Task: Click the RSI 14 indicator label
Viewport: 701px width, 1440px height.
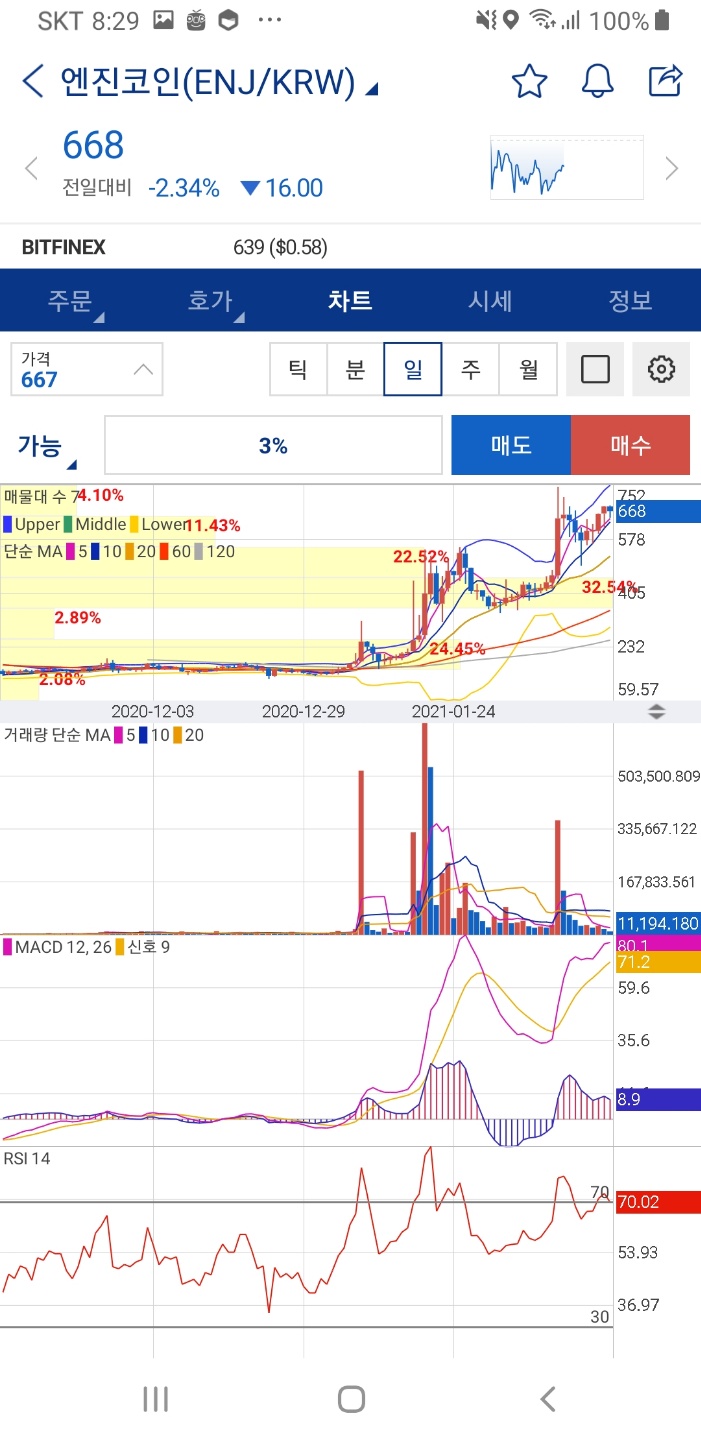Action: [x=27, y=1158]
